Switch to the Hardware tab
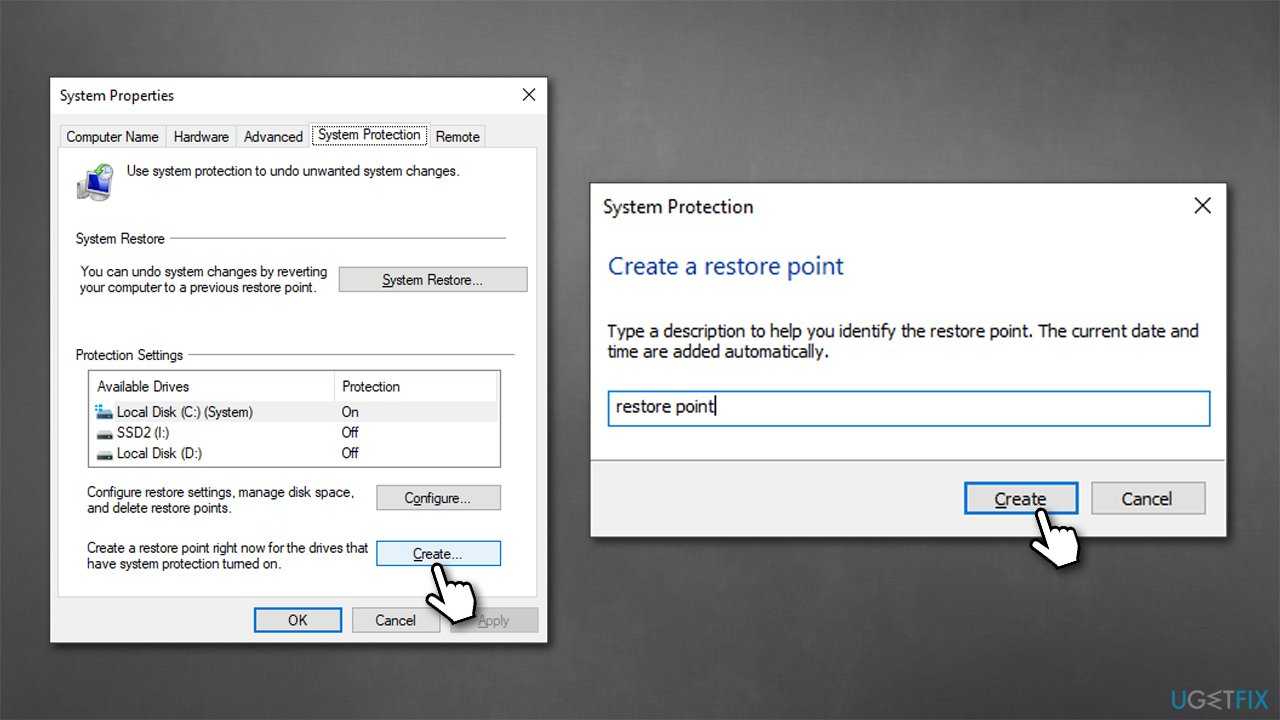 [x=201, y=137]
